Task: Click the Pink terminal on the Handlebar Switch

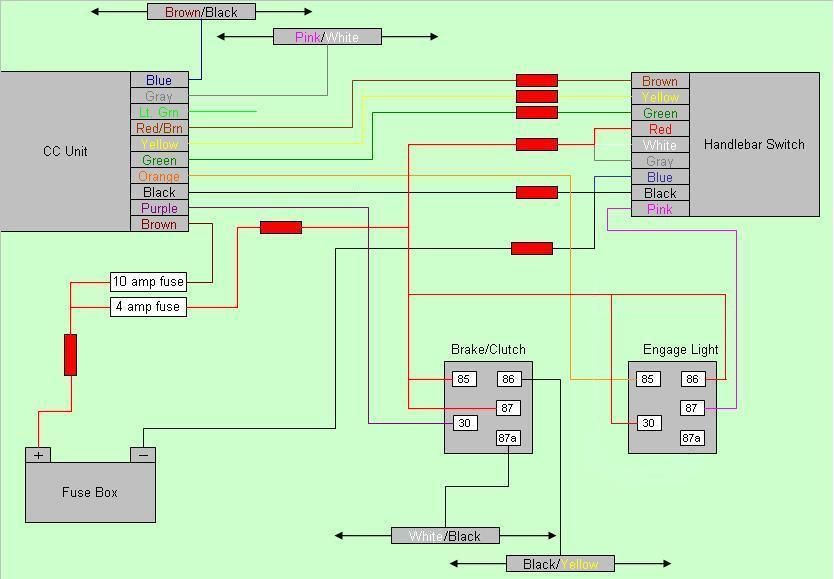Action: pyautogui.click(x=660, y=209)
